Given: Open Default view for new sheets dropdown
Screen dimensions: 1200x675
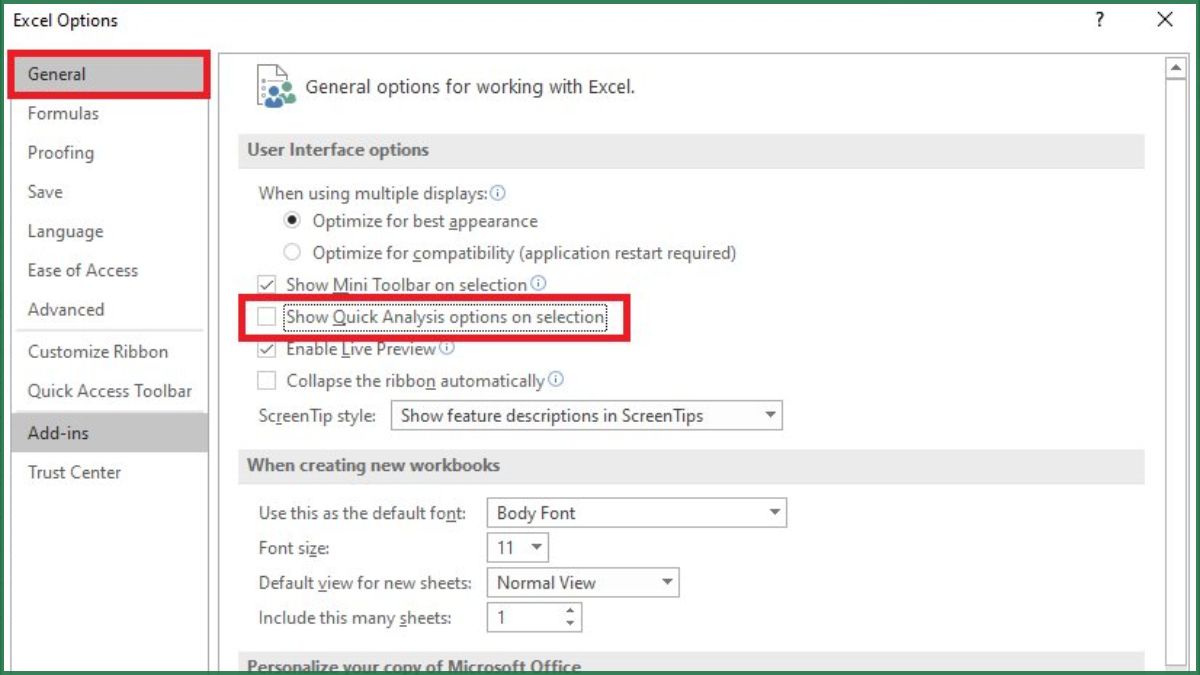Looking at the screenshot, I should pyautogui.click(x=583, y=583).
